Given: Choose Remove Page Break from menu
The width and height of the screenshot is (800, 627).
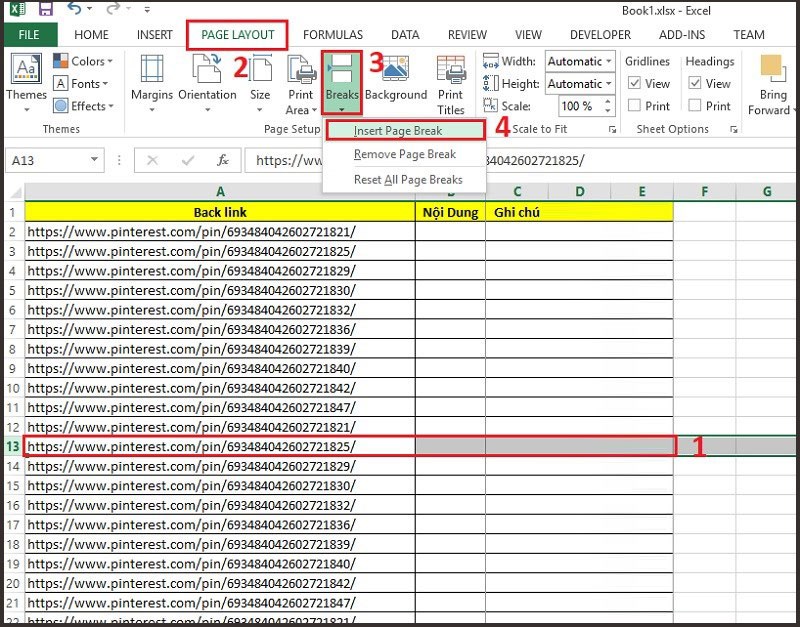Looking at the screenshot, I should pyautogui.click(x=405, y=154).
